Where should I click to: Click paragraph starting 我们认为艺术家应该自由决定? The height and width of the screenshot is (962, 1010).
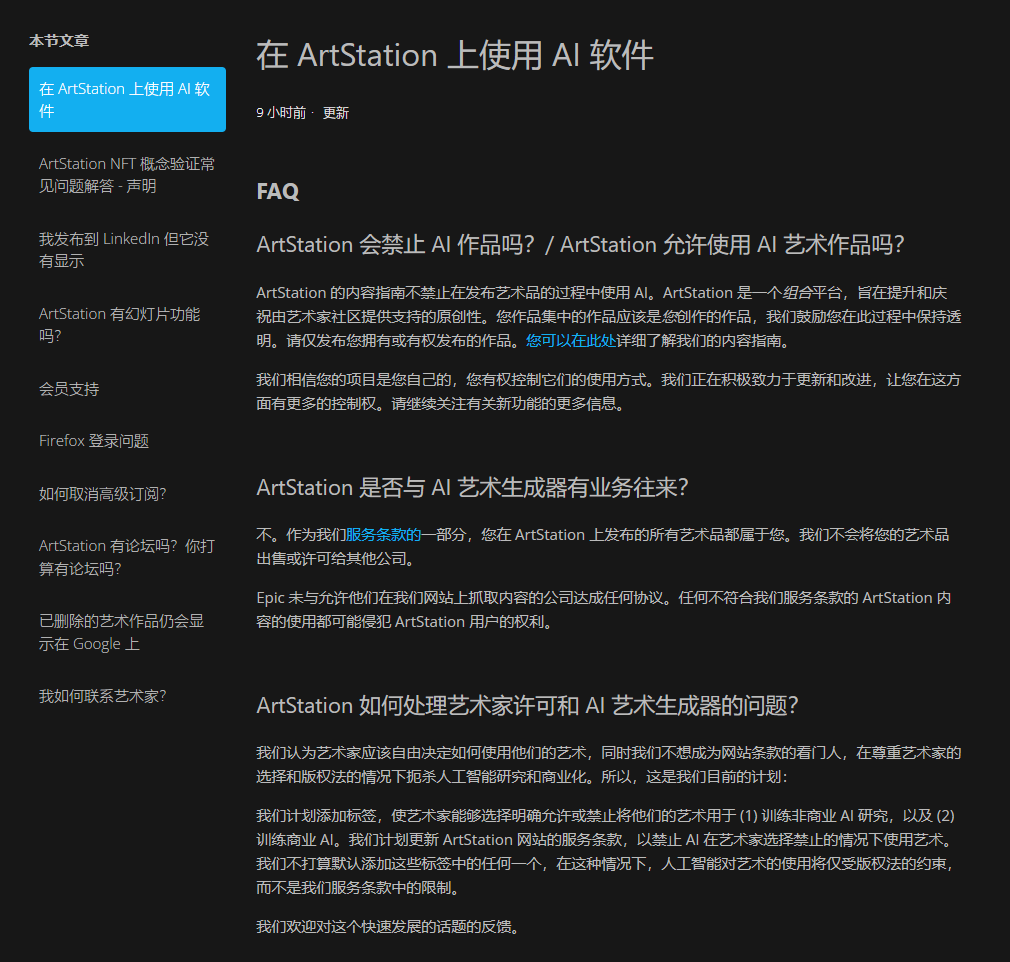(609, 764)
